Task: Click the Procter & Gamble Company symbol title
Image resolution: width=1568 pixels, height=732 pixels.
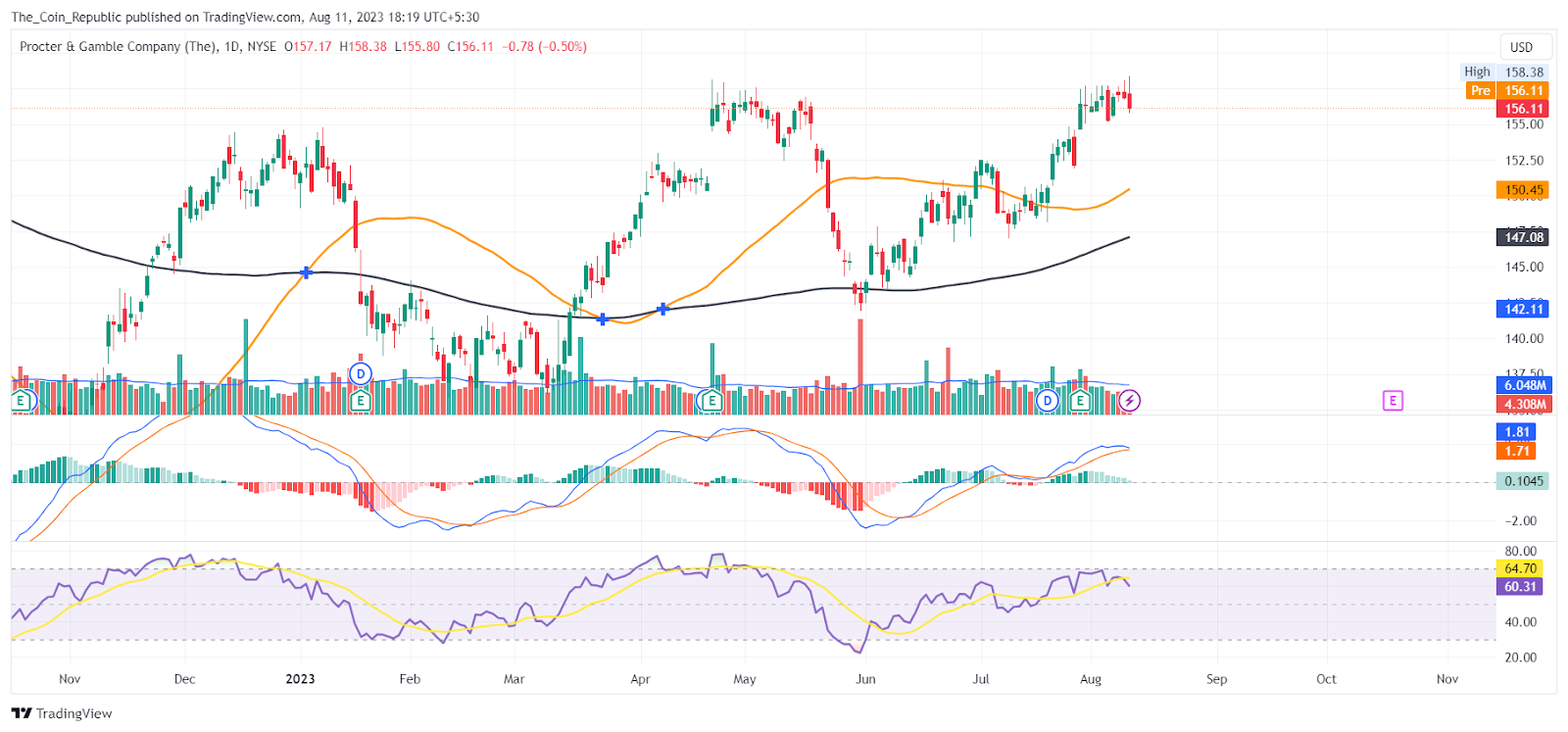Action: [119, 46]
